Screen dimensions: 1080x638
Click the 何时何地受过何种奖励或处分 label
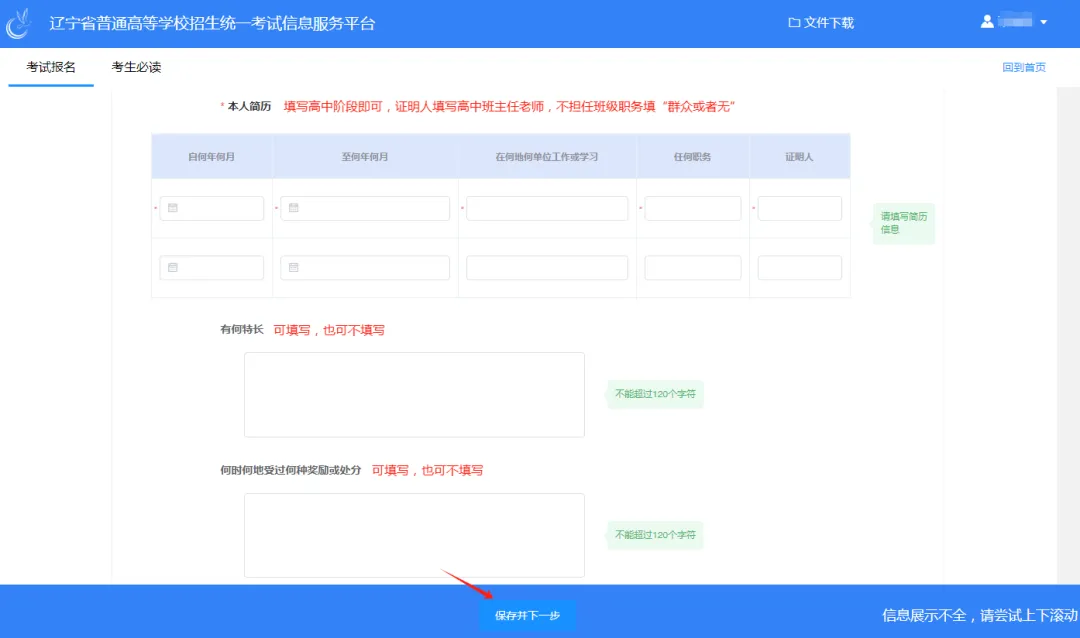pos(291,470)
